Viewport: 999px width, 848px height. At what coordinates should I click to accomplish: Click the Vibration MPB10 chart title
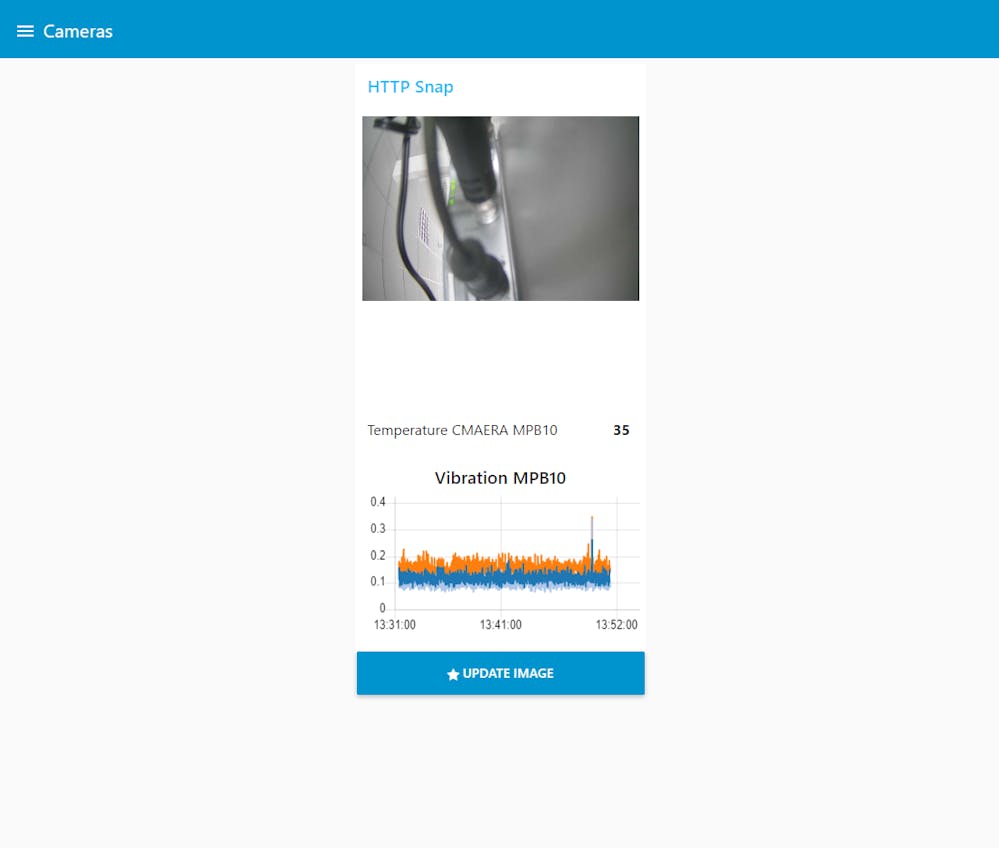(x=500, y=478)
